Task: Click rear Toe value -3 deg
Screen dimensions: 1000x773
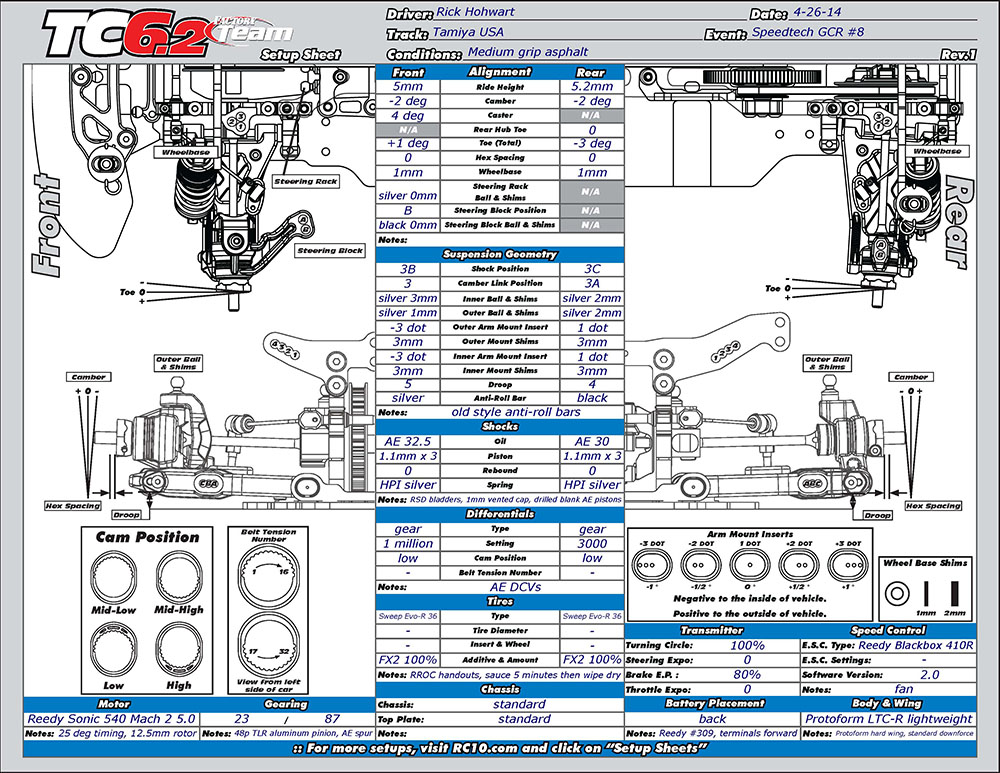Action: click(x=592, y=144)
